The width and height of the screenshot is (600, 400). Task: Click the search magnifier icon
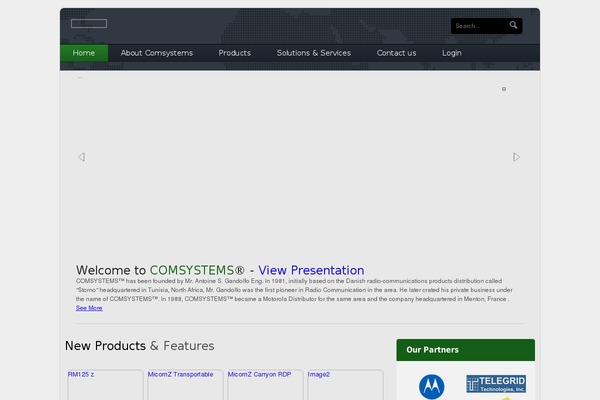coord(513,25)
